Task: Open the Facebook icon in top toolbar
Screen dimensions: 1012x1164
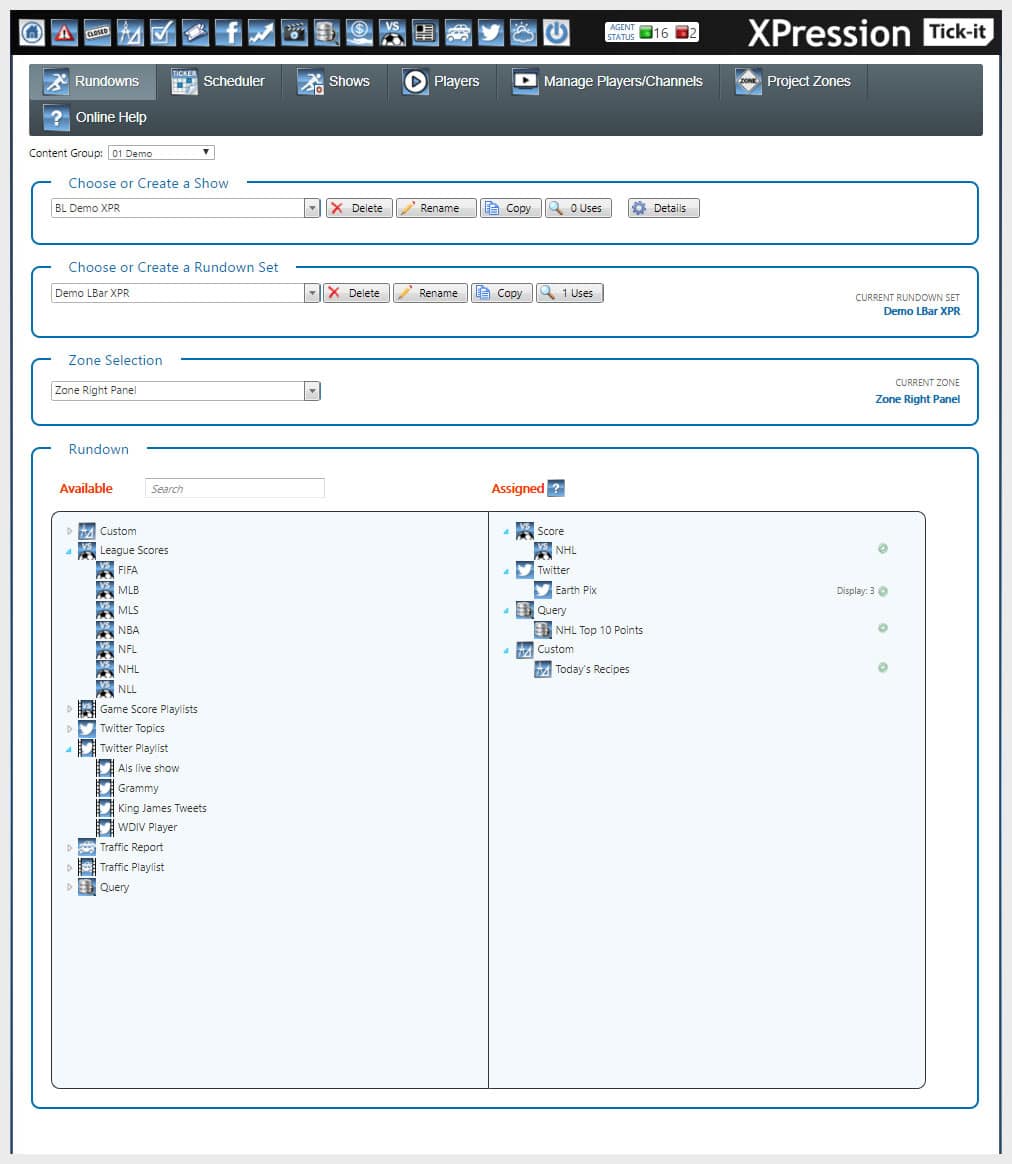Action: [229, 33]
